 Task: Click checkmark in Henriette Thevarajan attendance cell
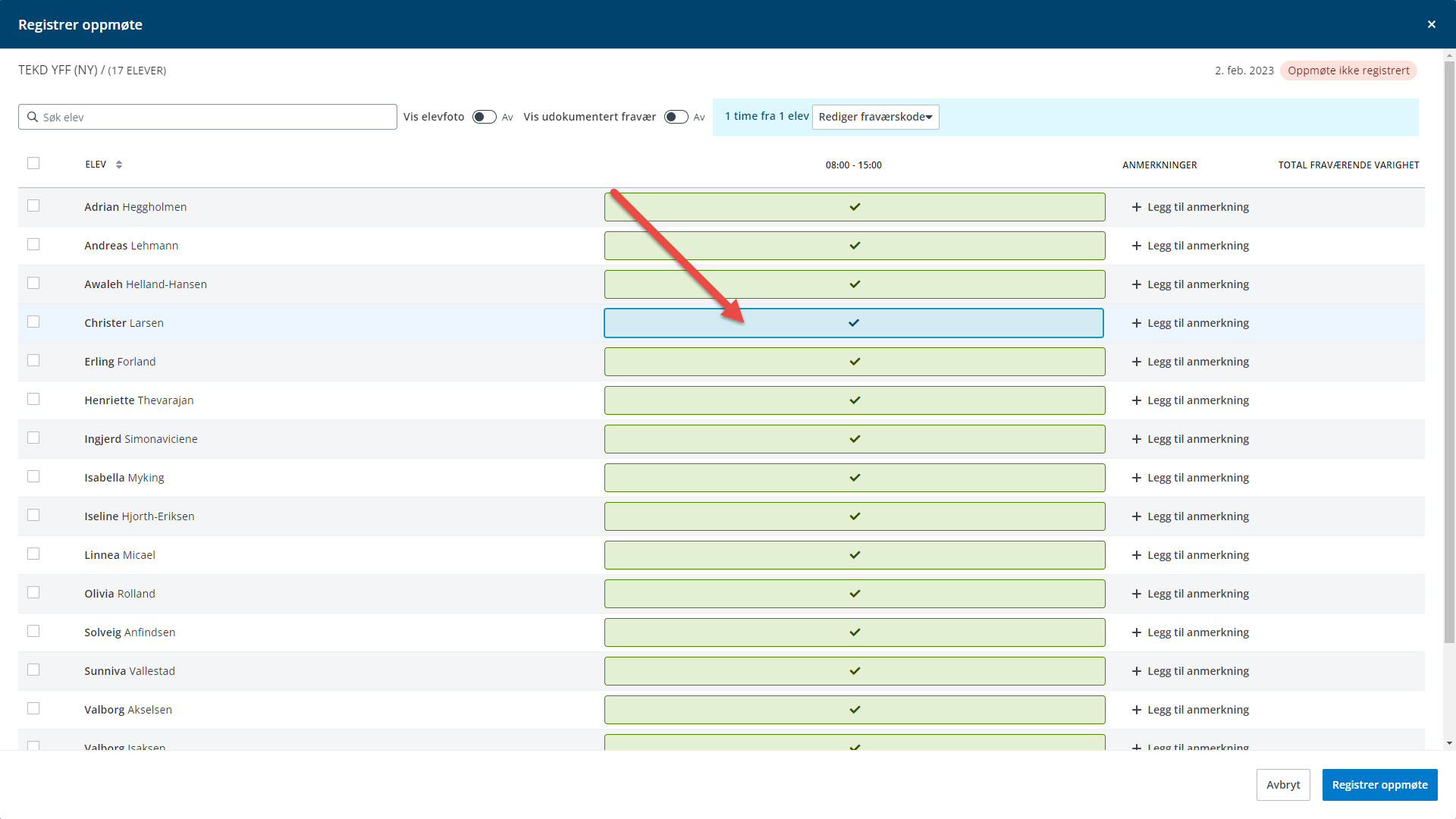(855, 400)
